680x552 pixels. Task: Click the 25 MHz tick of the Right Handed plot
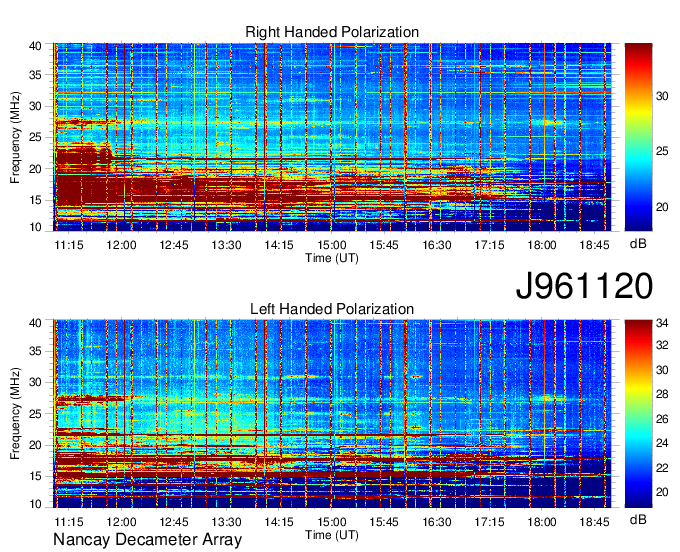click(36, 137)
